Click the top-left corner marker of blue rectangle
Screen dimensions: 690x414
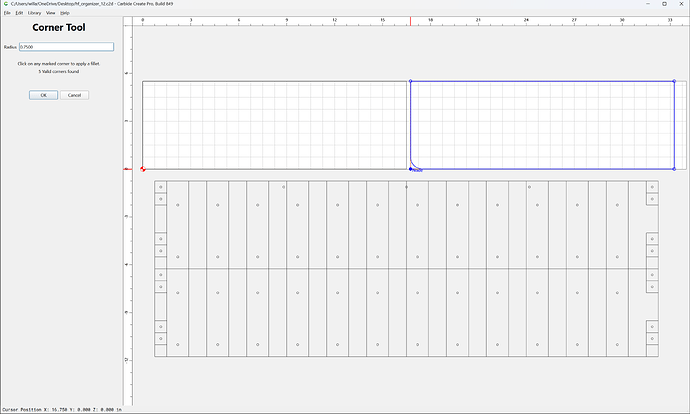tap(411, 81)
